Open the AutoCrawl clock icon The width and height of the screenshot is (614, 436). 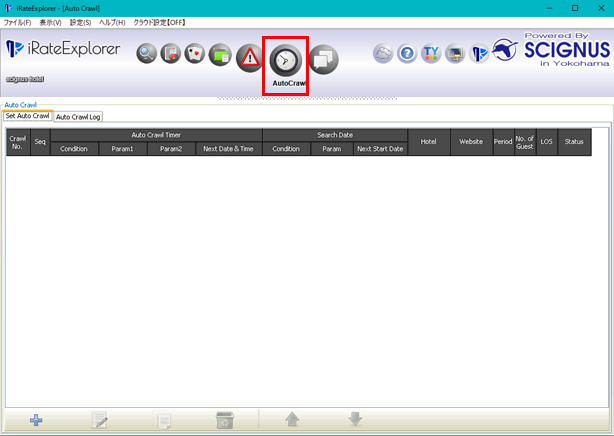[x=285, y=62]
